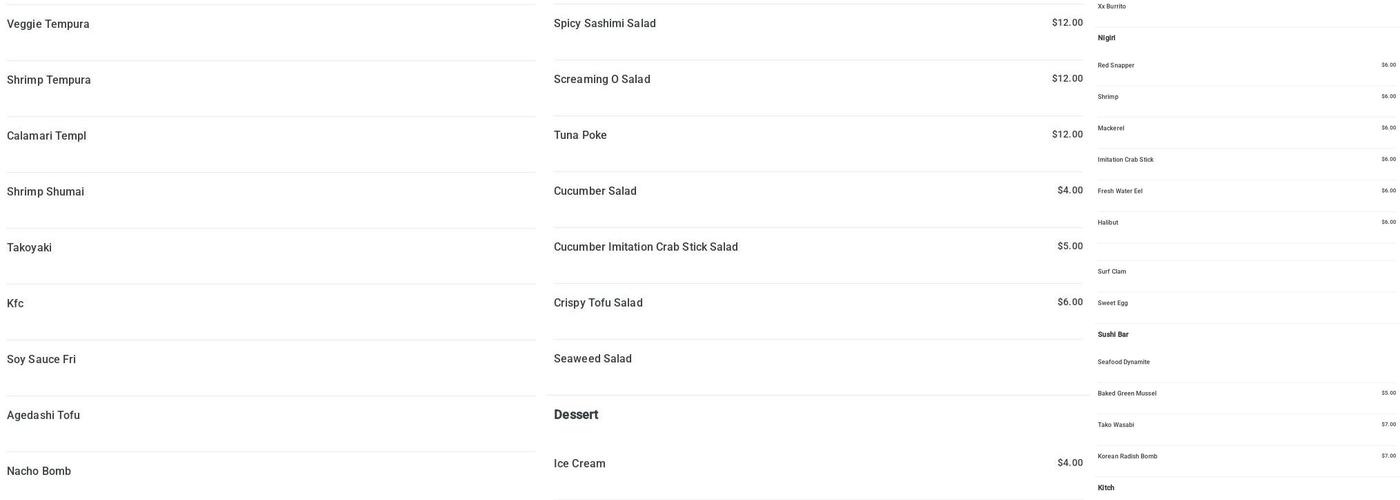
Task: Select the Veggie Tempura menu item
Action: click(x=48, y=24)
